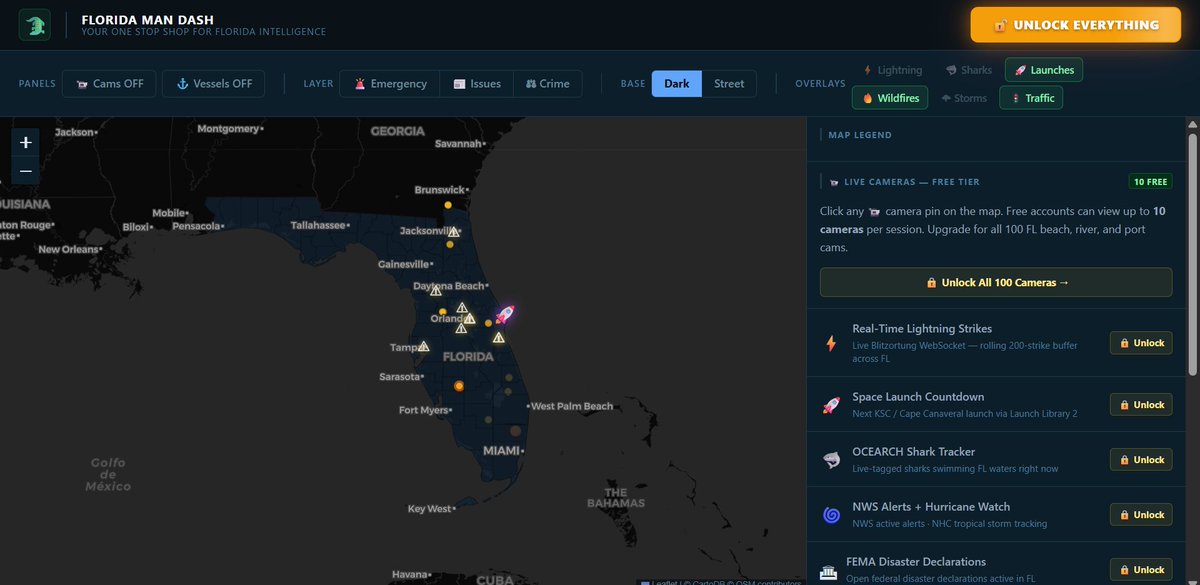
Task: Disable the Wildfires overlay
Action: click(x=890, y=98)
